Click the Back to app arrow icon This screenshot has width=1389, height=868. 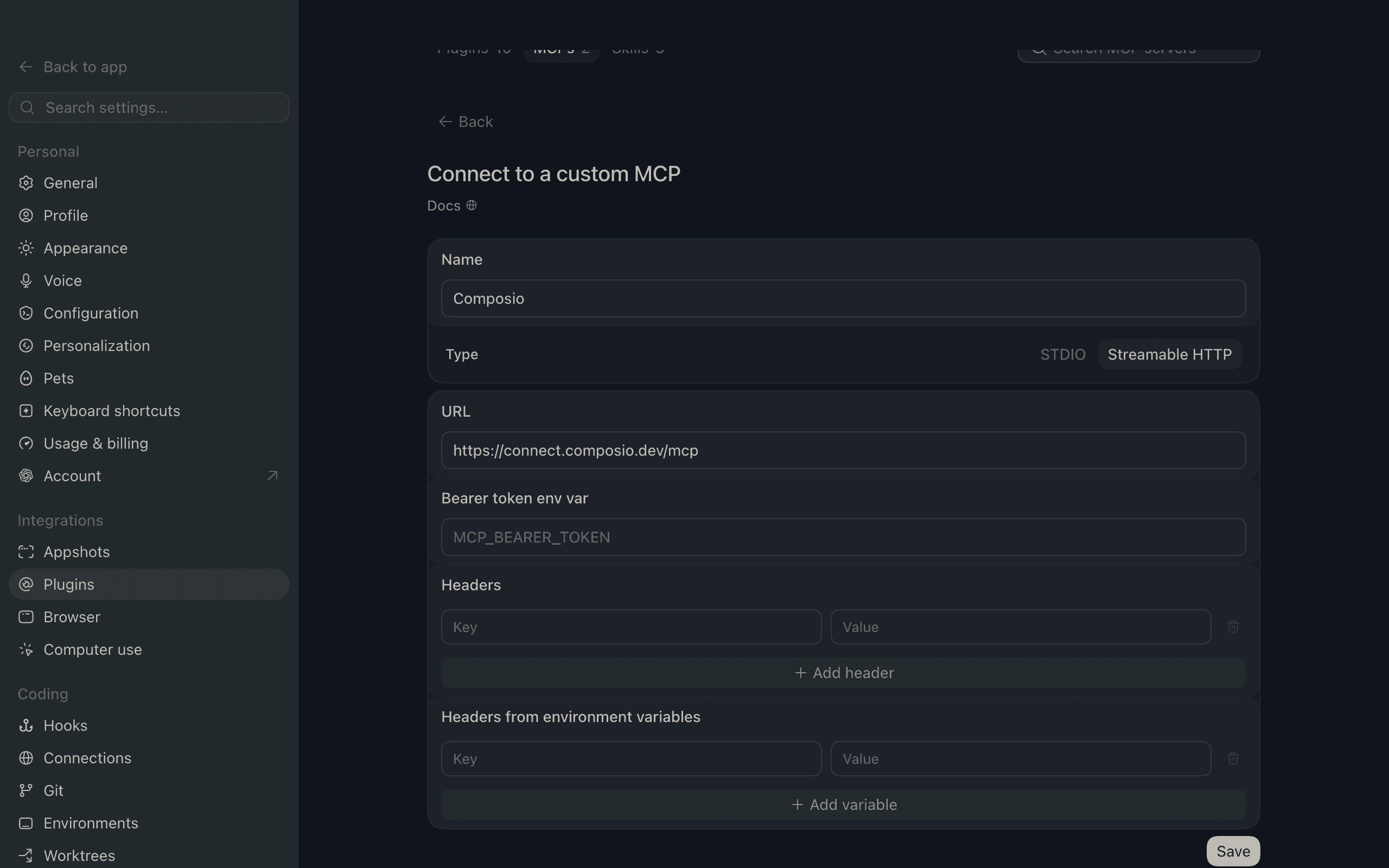(26, 67)
